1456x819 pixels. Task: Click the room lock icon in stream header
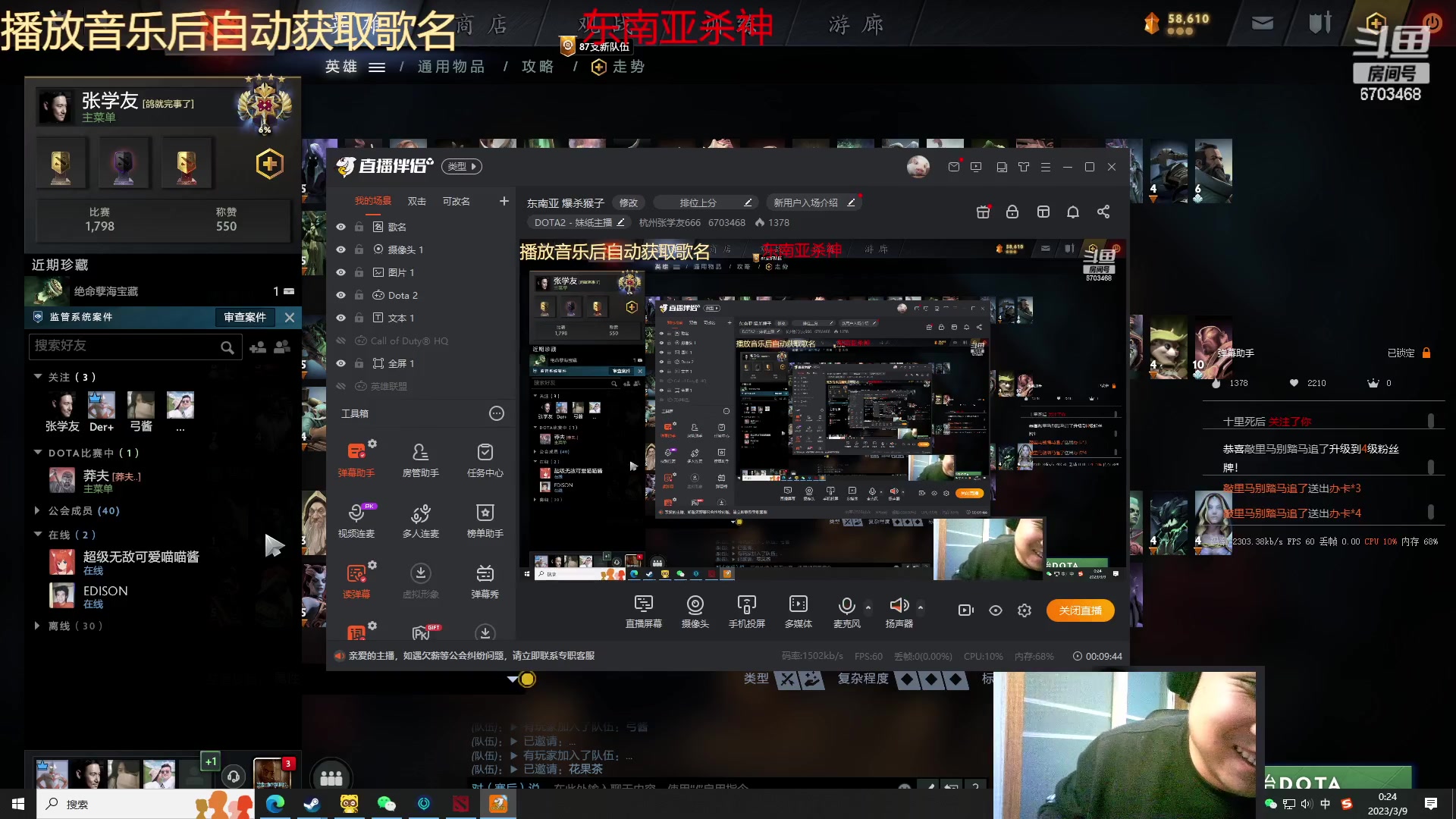(x=1012, y=212)
